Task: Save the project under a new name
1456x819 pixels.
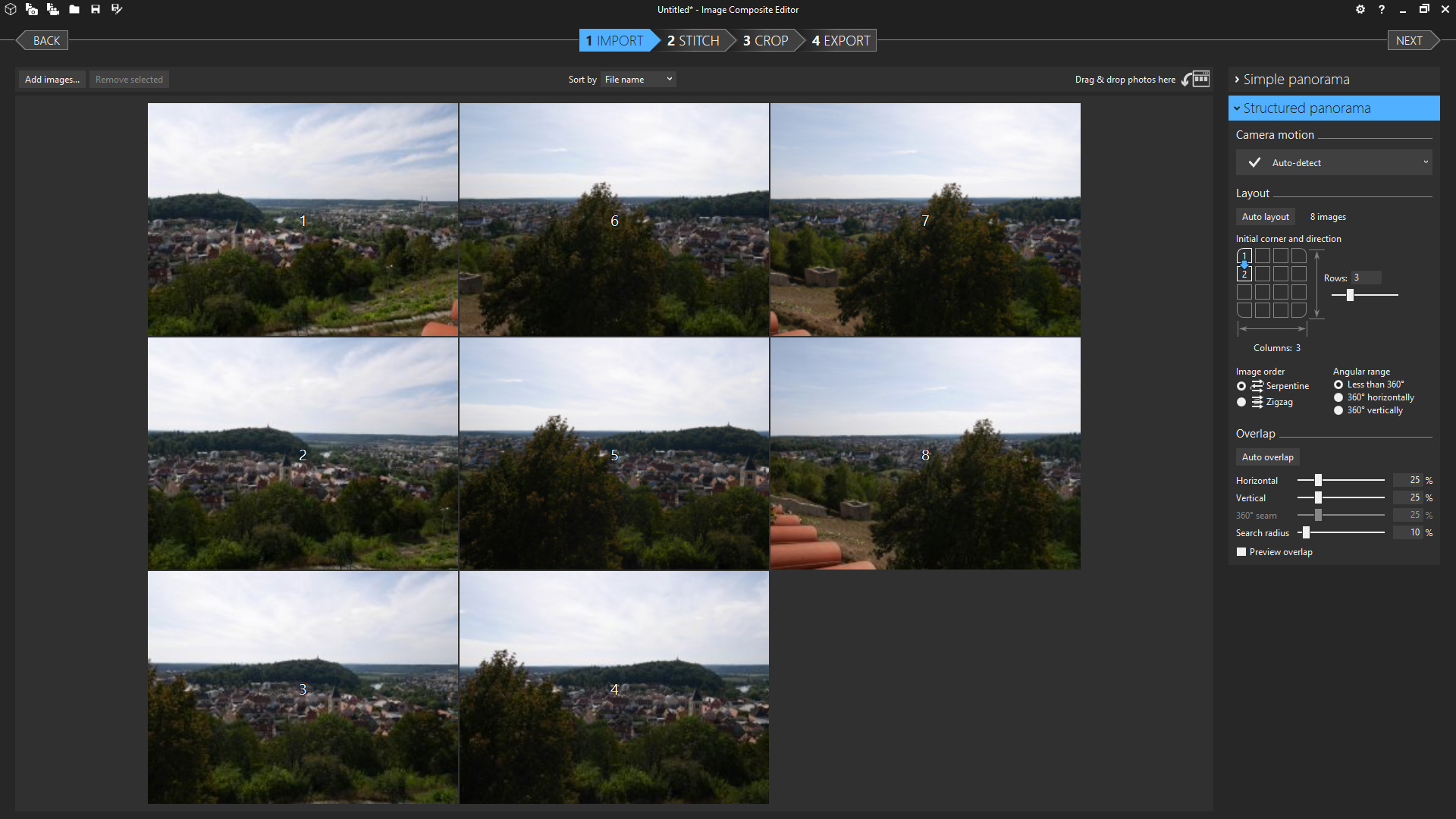Action: (x=117, y=9)
